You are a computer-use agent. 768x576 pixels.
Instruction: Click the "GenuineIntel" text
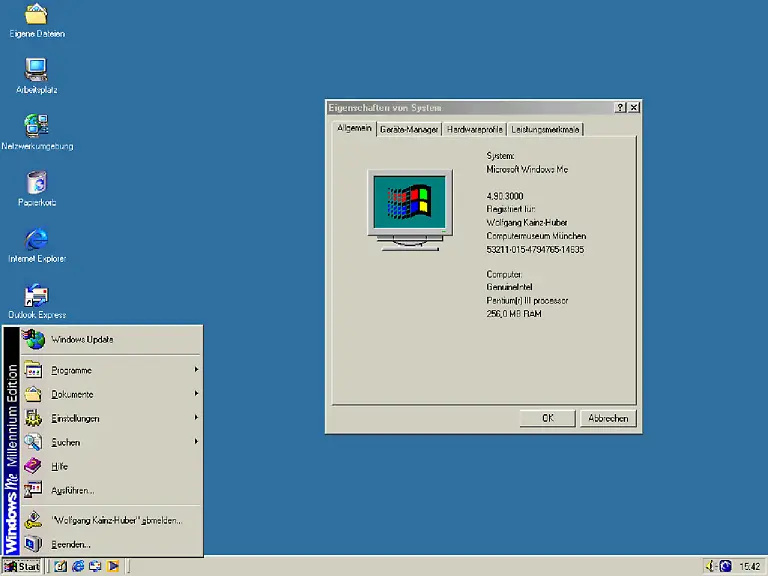tap(509, 287)
